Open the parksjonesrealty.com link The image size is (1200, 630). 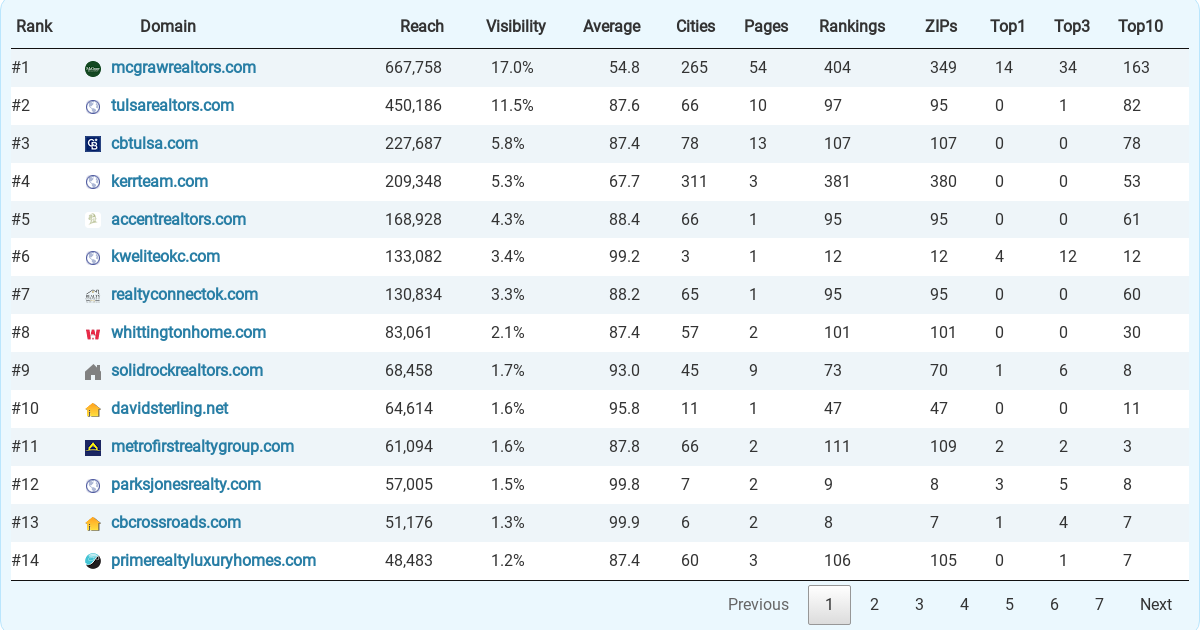(186, 484)
